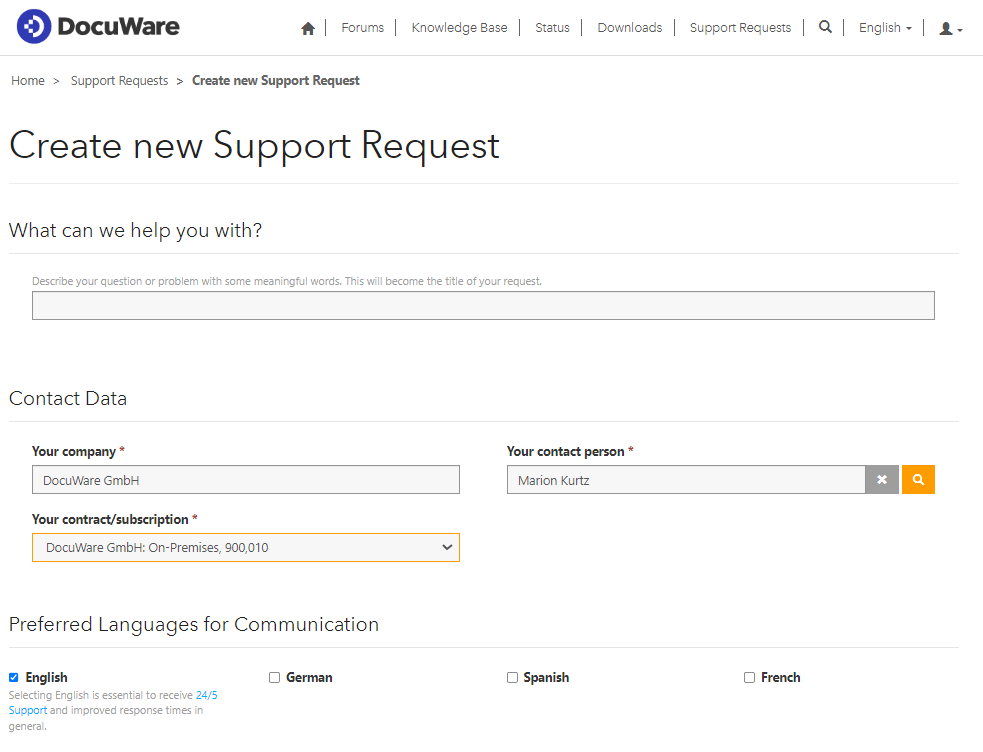Open the Knowledge Base page
Screen dimensions: 983x752
click(459, 27)
